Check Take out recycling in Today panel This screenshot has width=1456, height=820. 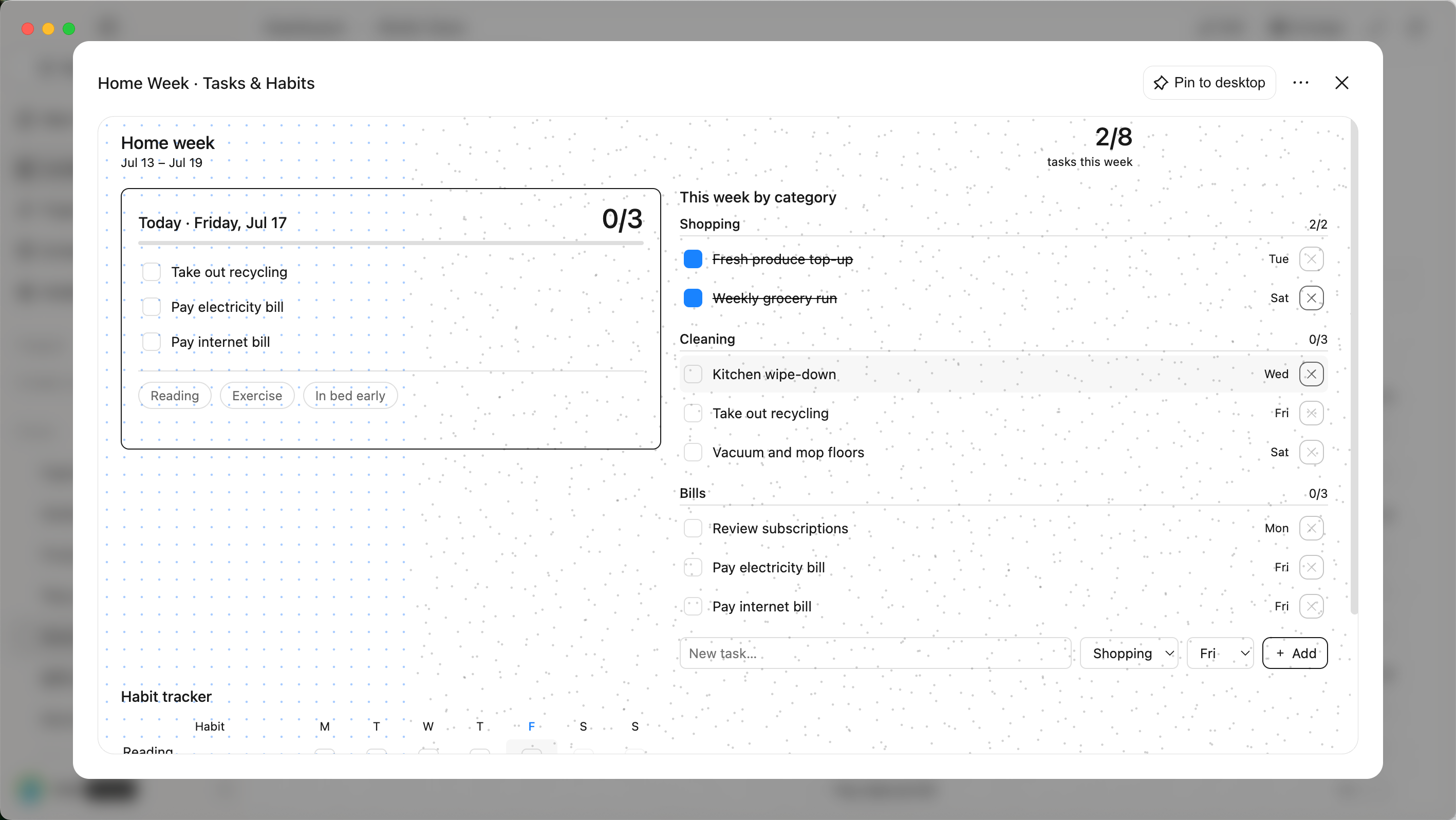pyautogui.click(x=152, y=272)
